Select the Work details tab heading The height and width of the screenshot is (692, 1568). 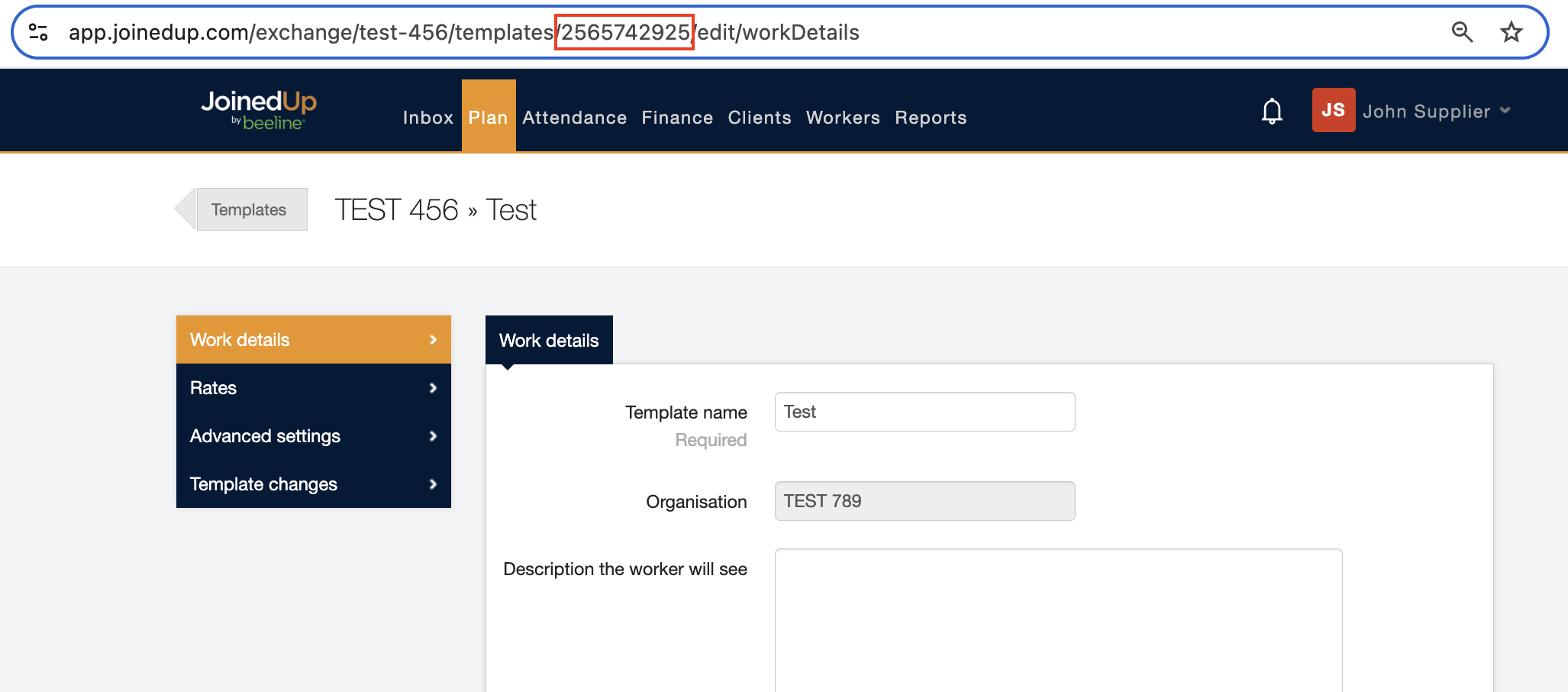[549, 341]
